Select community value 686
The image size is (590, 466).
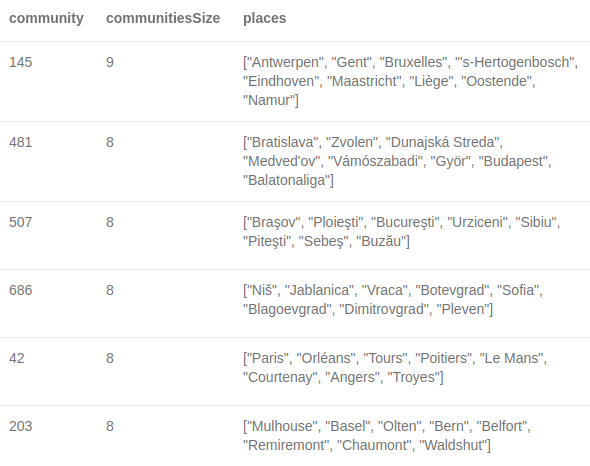tap(21, 290)
